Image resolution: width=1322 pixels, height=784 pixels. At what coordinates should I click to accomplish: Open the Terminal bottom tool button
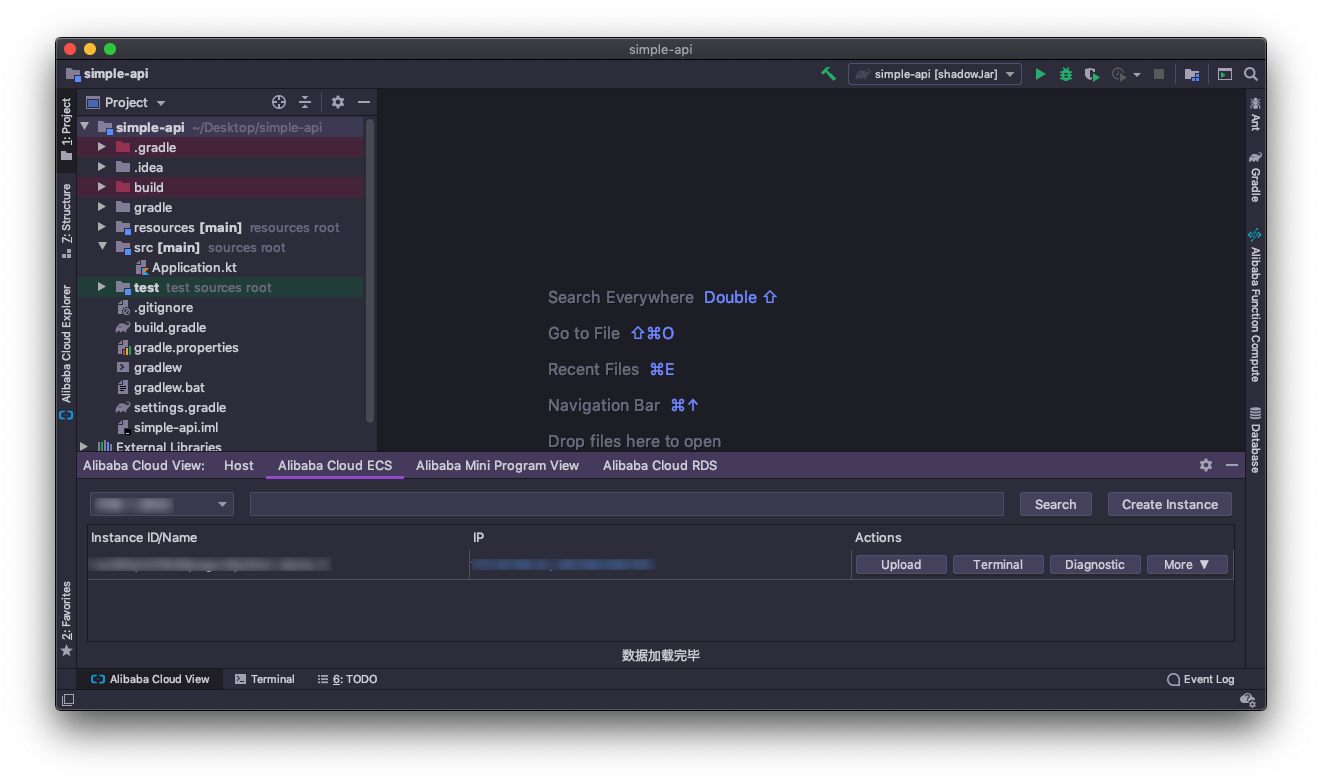point(264,679)
